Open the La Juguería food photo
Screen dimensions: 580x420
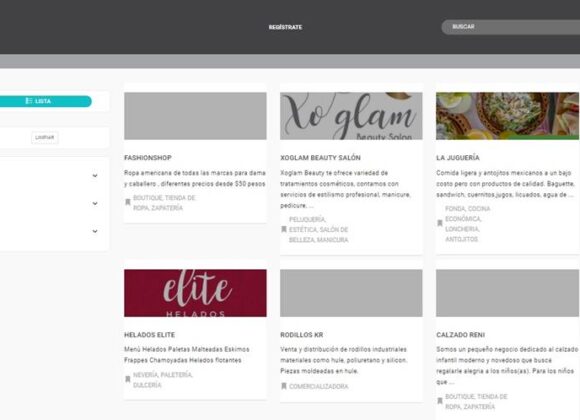click(508, 116)
